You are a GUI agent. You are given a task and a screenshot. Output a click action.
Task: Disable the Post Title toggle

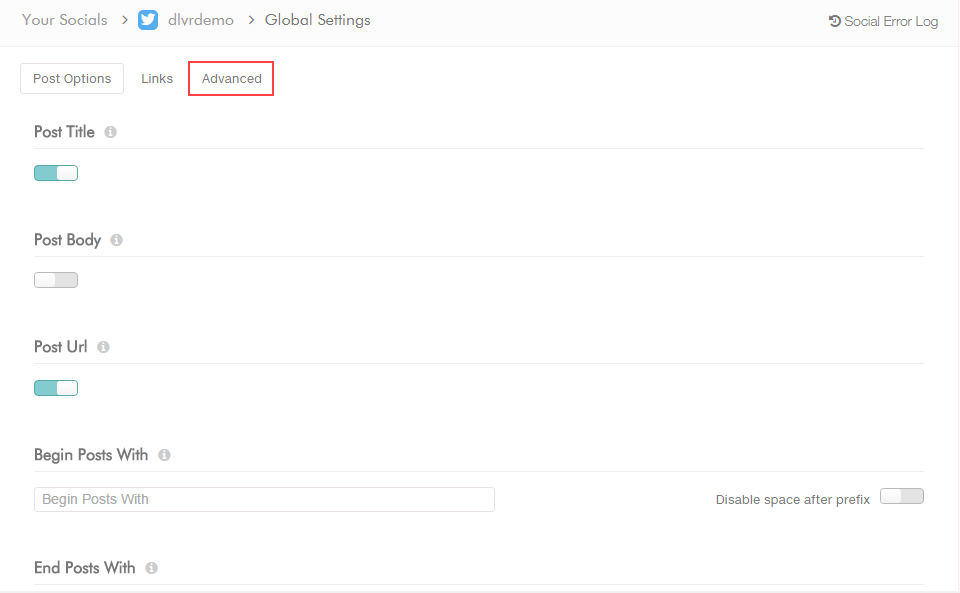(x=55, y=172)
